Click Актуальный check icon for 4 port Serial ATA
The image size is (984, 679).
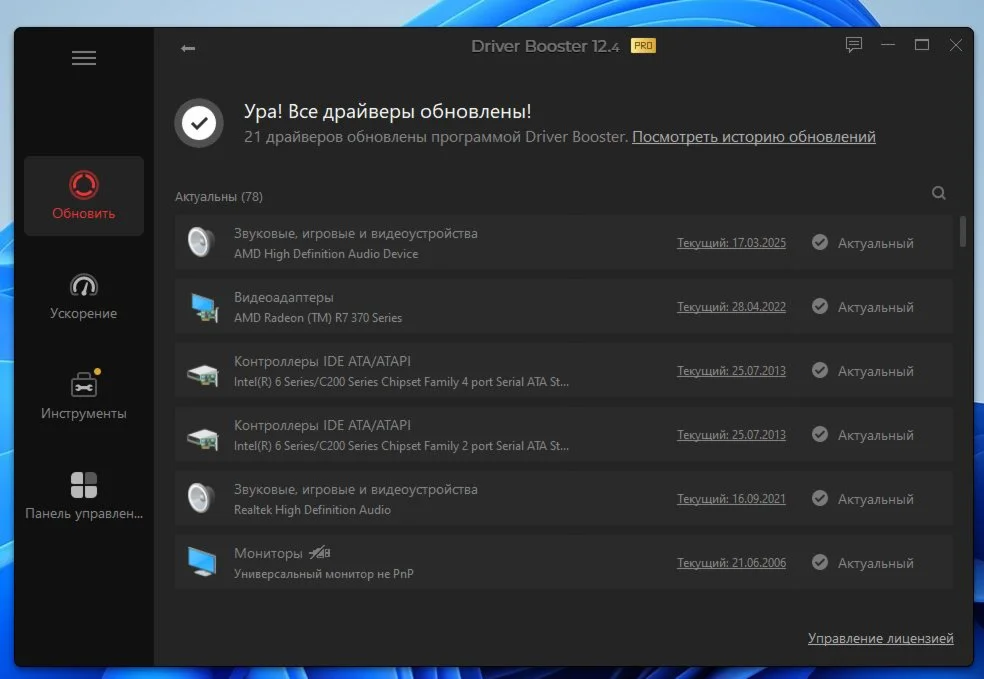point(820,370)
